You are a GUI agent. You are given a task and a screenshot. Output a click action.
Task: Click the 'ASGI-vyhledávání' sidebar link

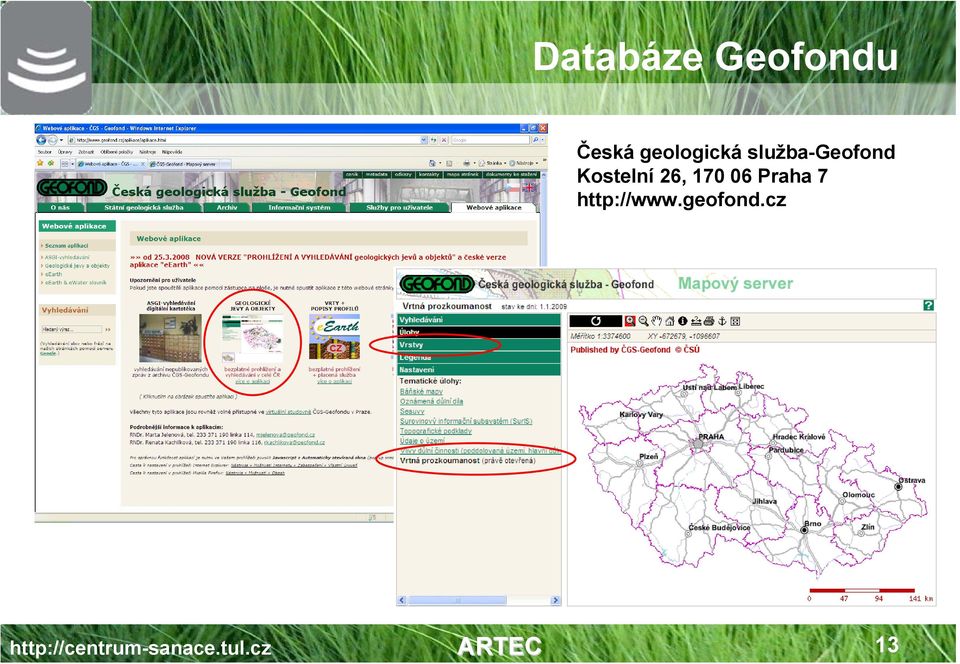click(67, 258)
